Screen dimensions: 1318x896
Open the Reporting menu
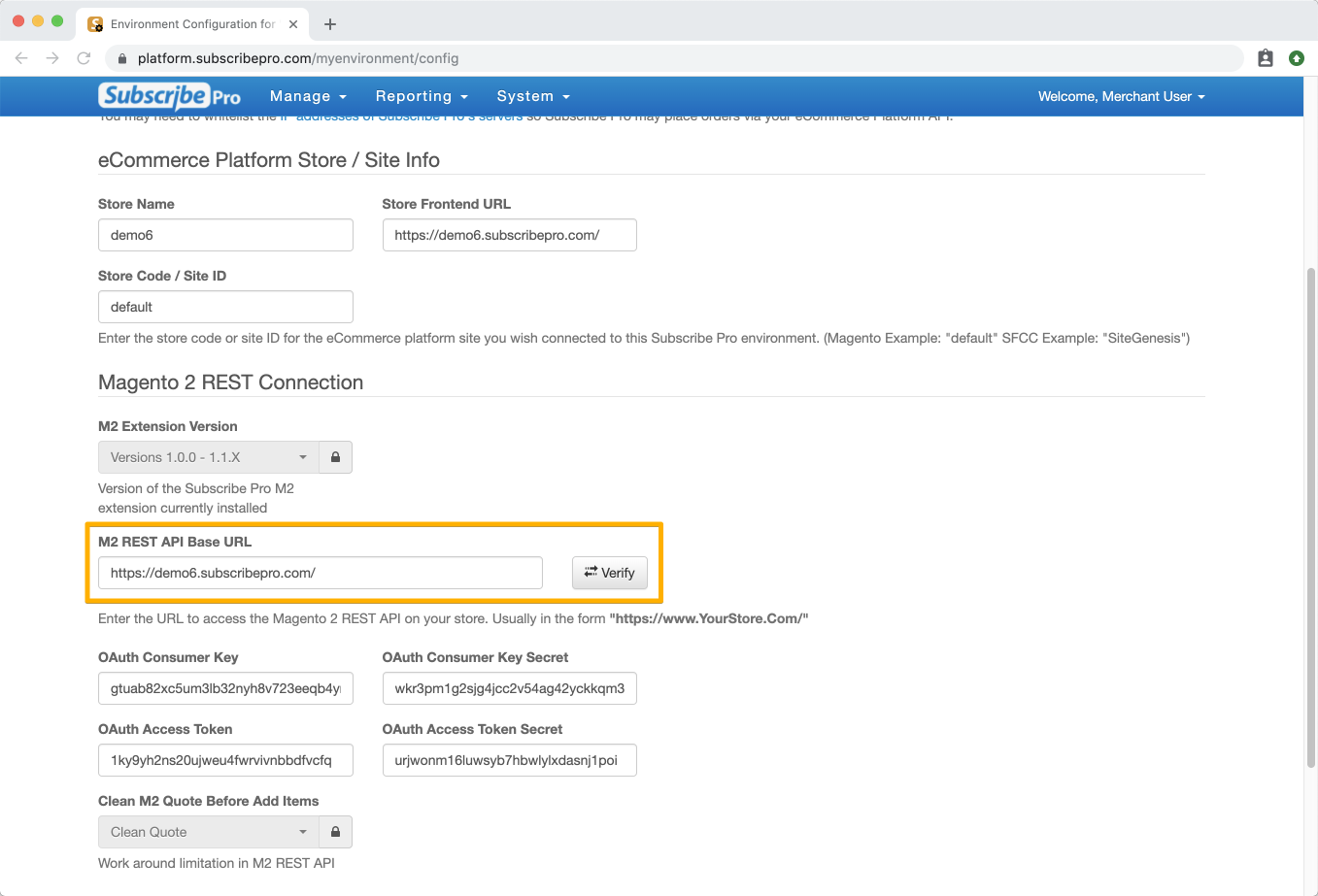pyautogui.click(x=422, y=96)
